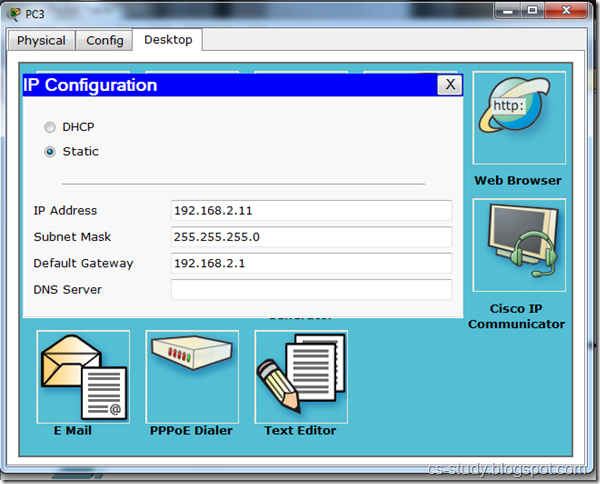
Task: Minimize the PC3 window
Action: [x=507, y=10]
